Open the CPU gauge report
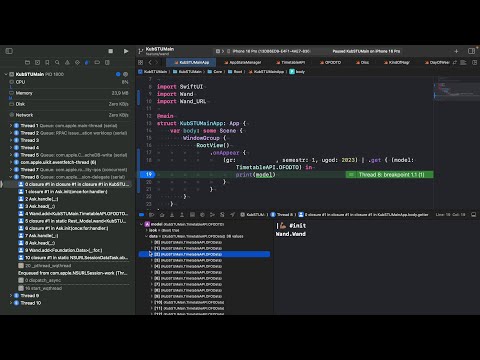The image size is (480, 360). point(68,82)
